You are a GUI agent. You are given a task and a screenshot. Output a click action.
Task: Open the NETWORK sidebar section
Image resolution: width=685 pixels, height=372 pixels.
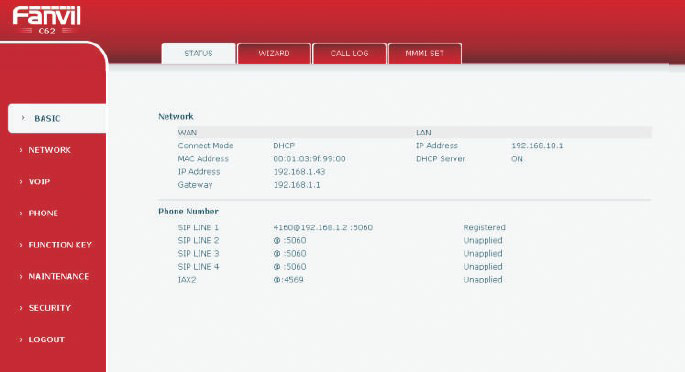coord(49,150)
